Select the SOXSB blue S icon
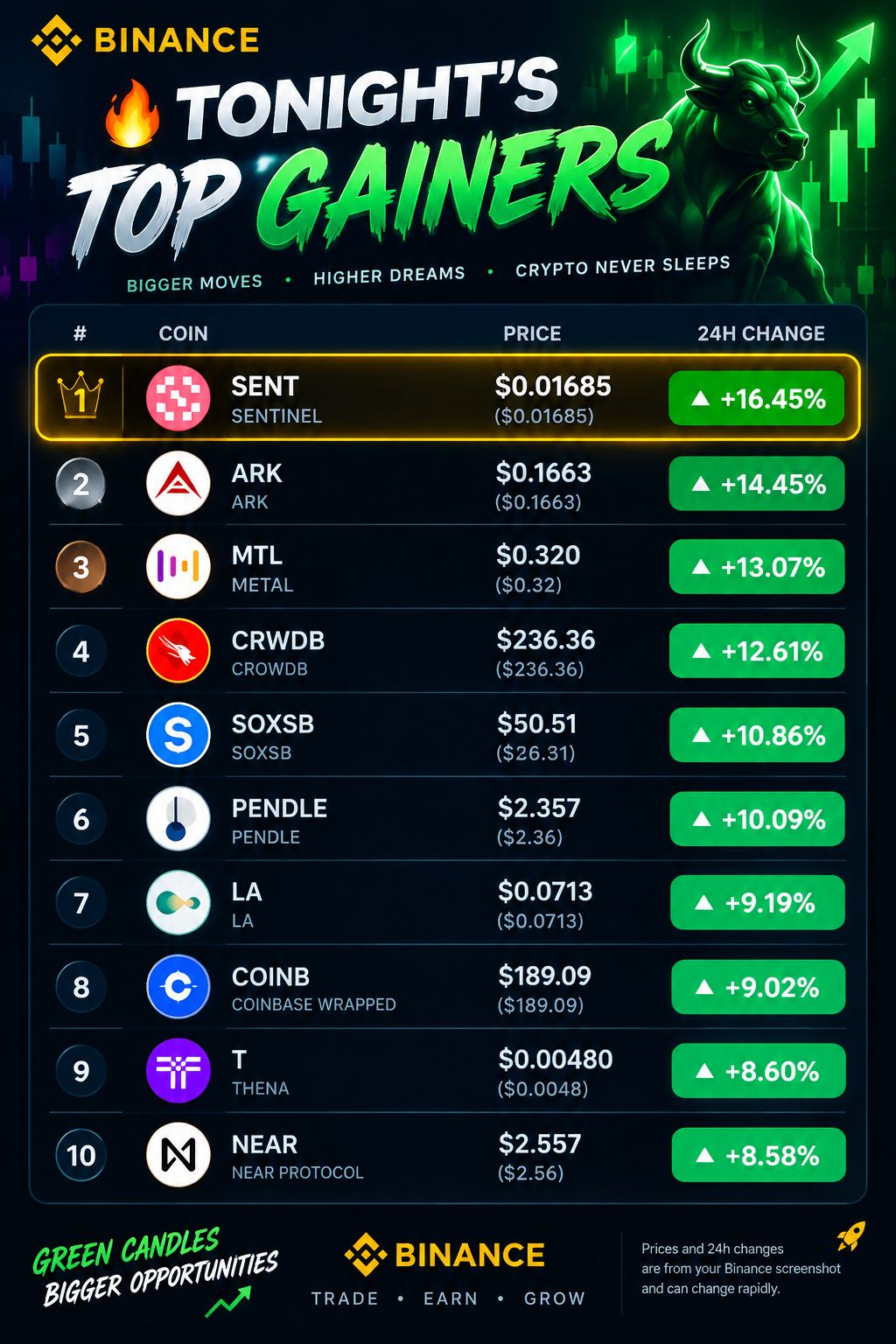 (178, 735)
